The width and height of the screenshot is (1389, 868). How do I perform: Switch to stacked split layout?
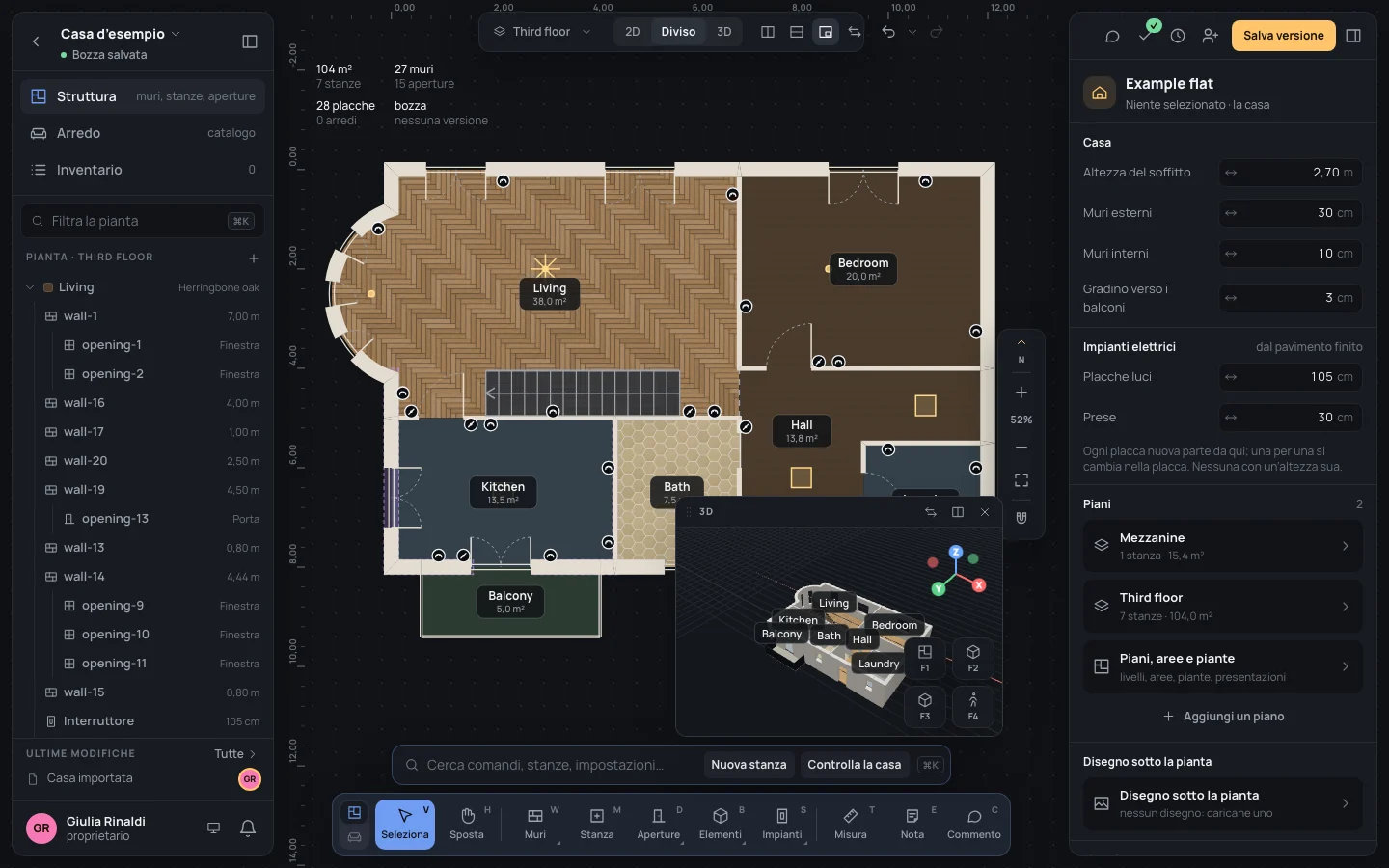[x=797, y=32]
